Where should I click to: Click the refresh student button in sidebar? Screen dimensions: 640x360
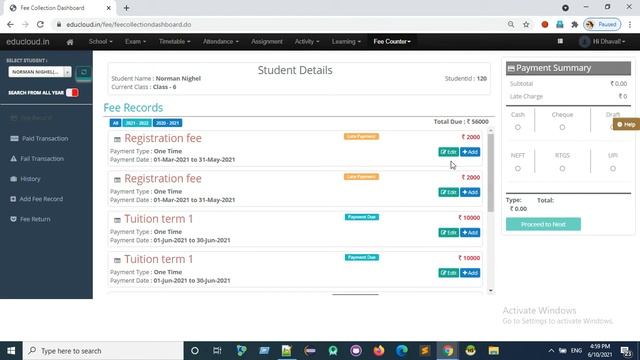tap(84, 72)
